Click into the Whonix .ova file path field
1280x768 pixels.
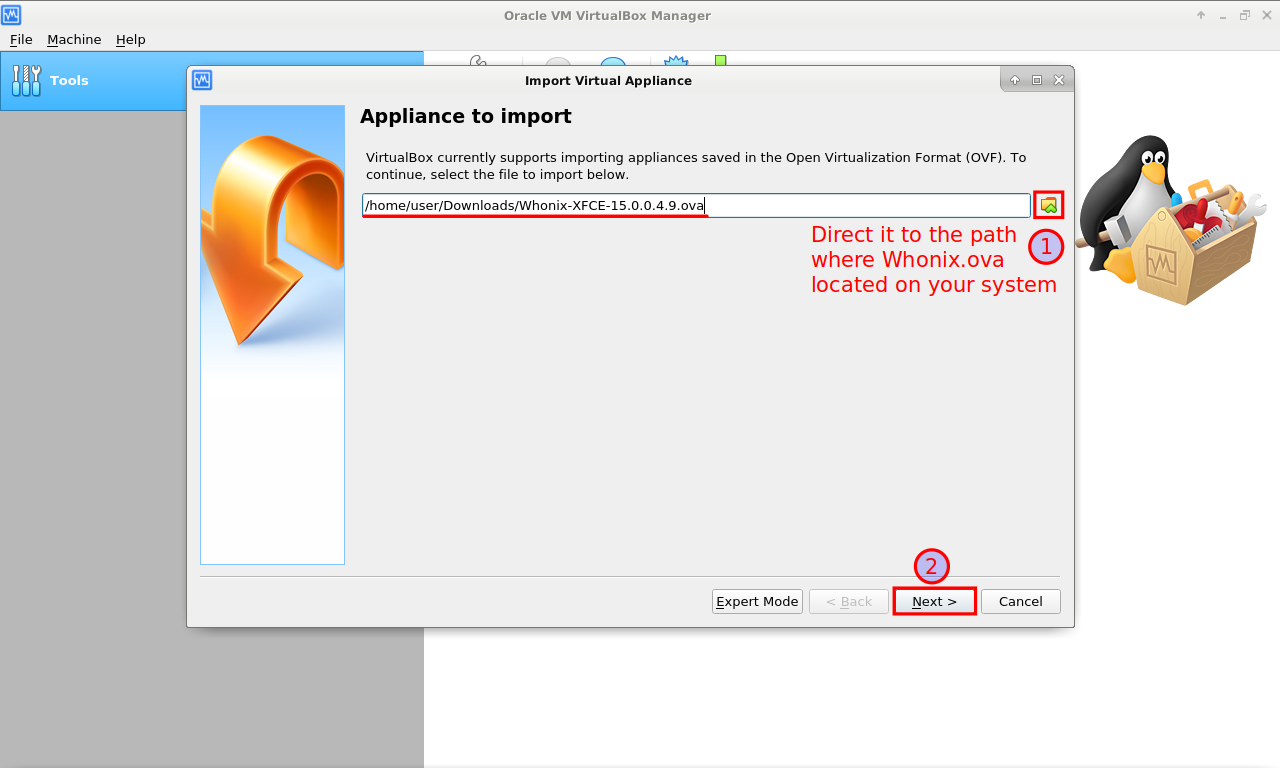[695, 205]
